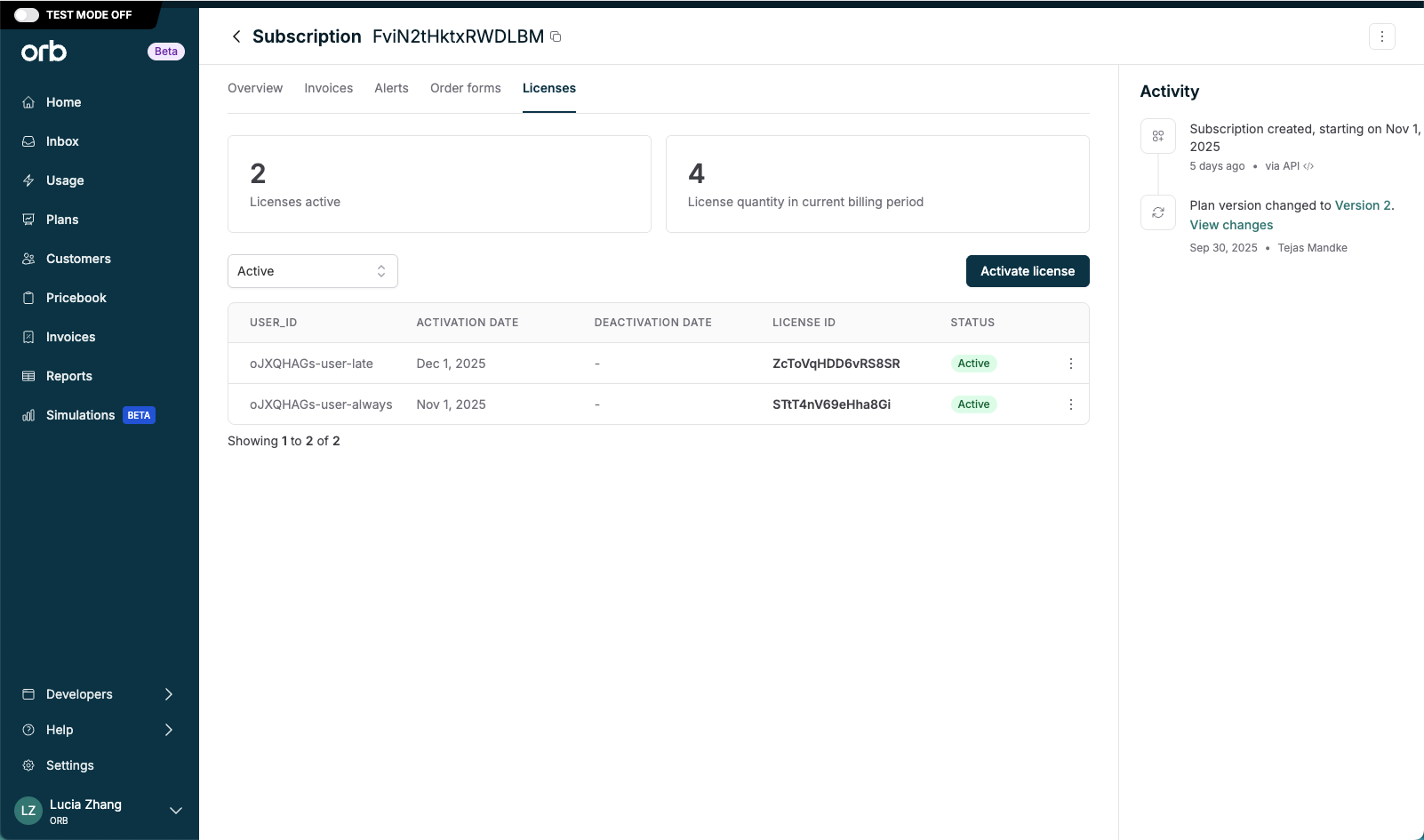This screenshot has width=1424, height=840.
Task: Click Active status badge for user-late row
Action: point(973,364)
